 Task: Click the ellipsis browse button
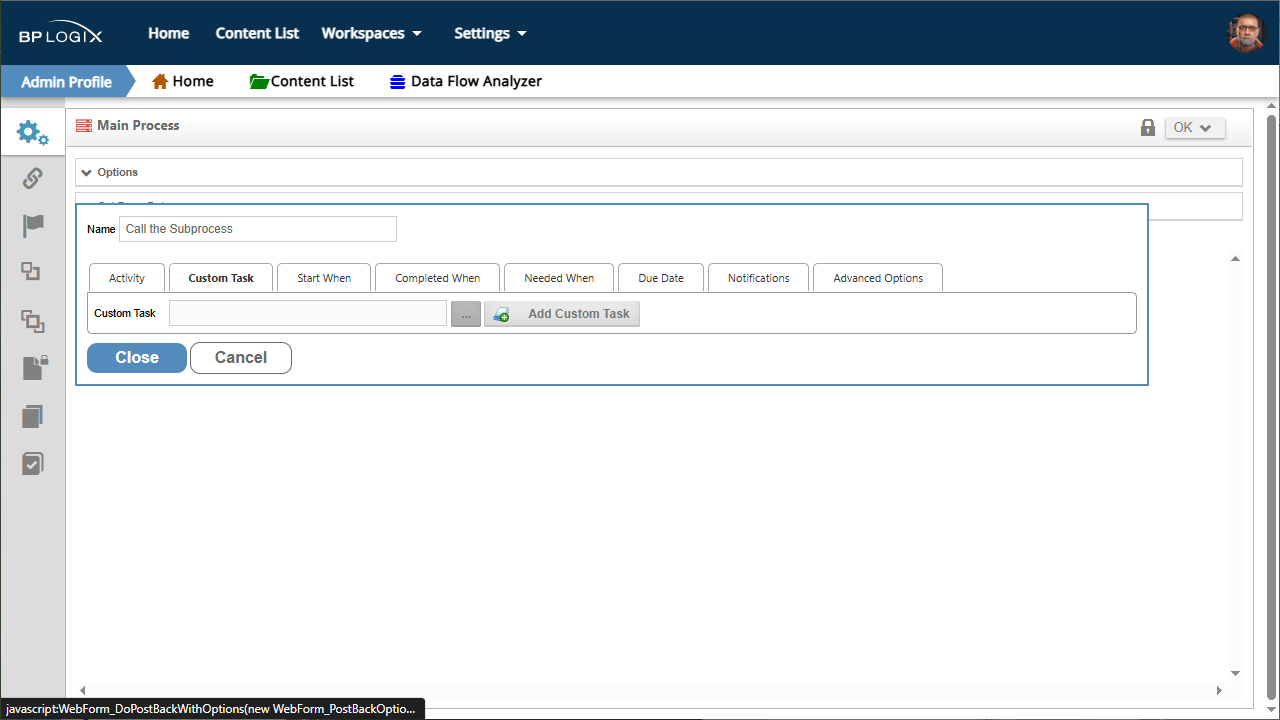(x=466, y=314)
